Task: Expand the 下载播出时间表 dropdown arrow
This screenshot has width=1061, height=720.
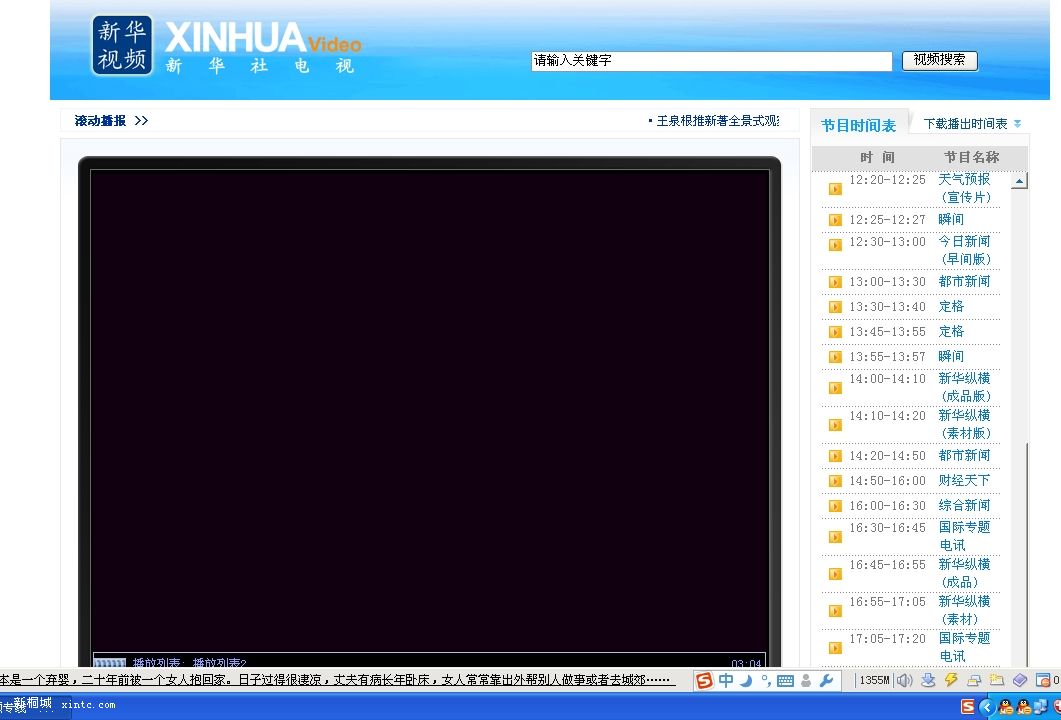Action: [x=1017, y=123]
